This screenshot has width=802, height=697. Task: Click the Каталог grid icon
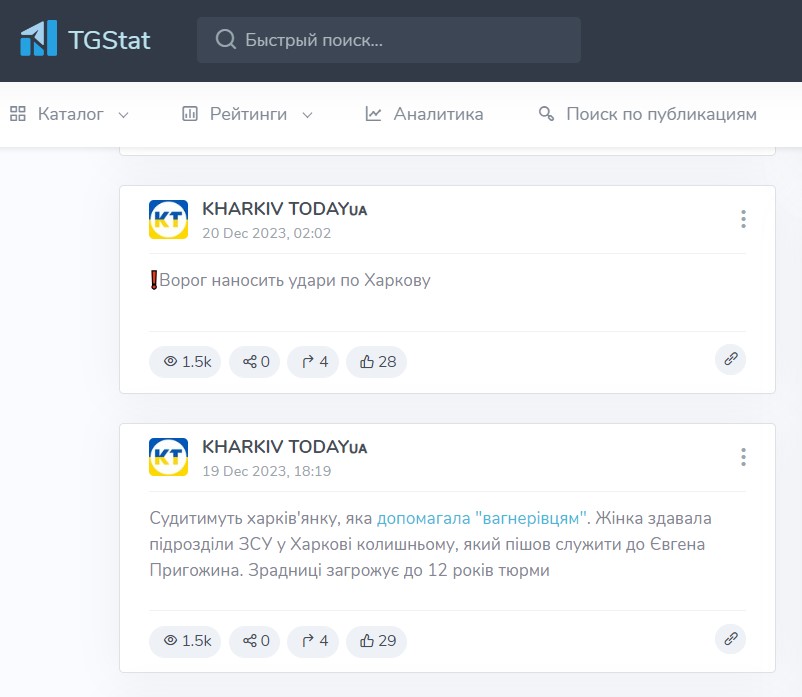(x=18, y=114)
